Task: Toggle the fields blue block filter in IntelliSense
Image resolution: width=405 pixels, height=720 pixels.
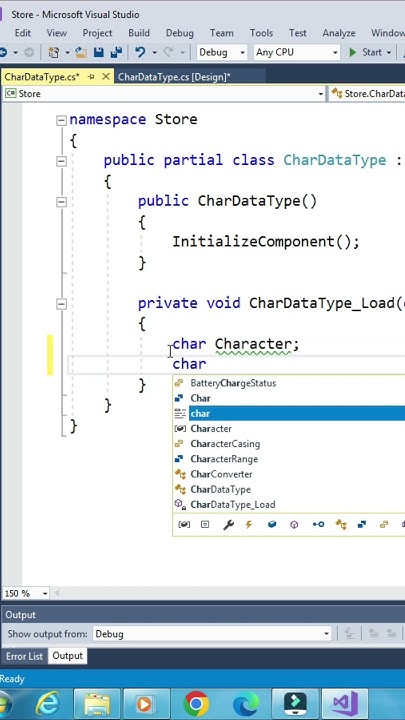Action: coord(272,524)
